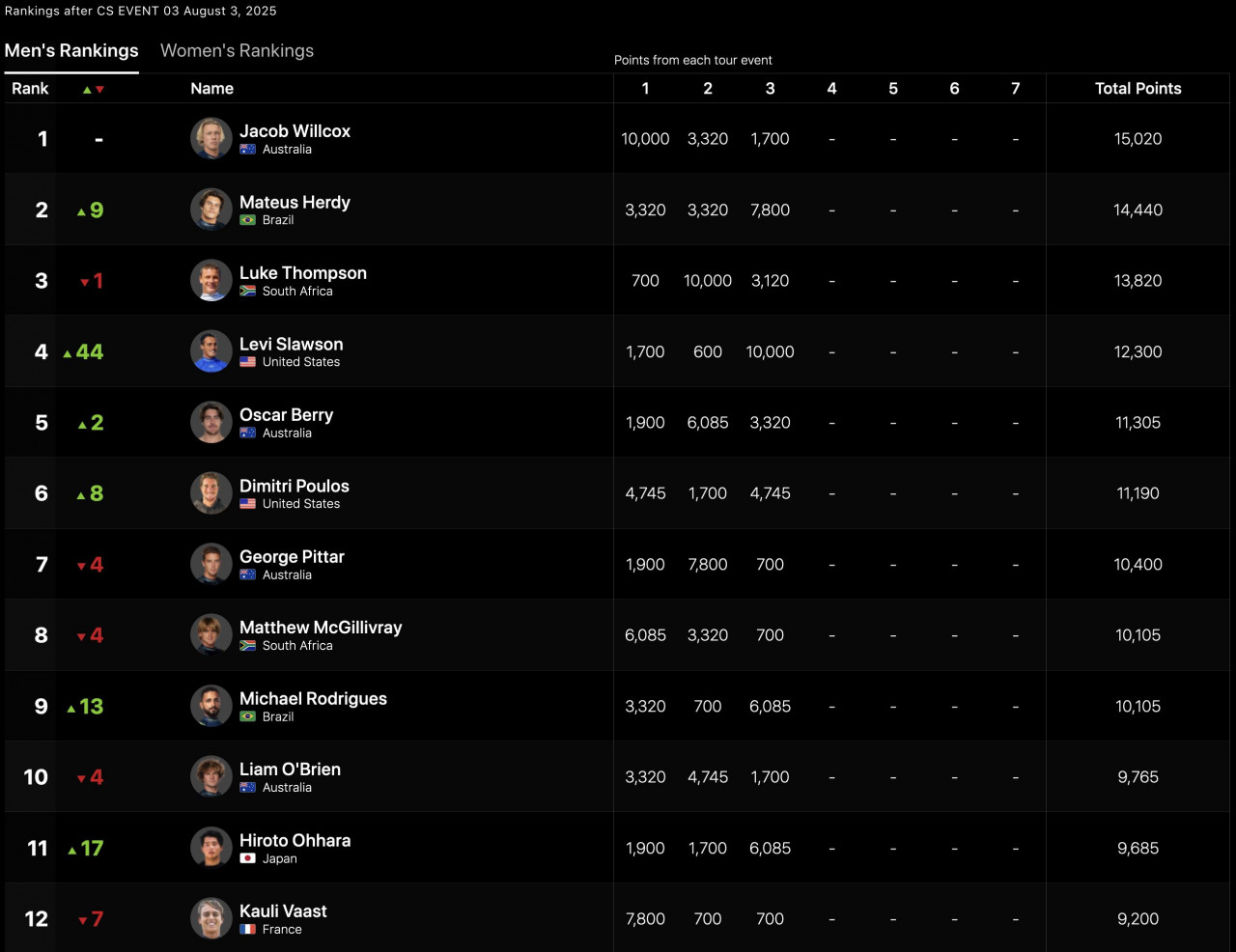Click the red down arrow in rank change header
1236x952 pixels.
99,89
